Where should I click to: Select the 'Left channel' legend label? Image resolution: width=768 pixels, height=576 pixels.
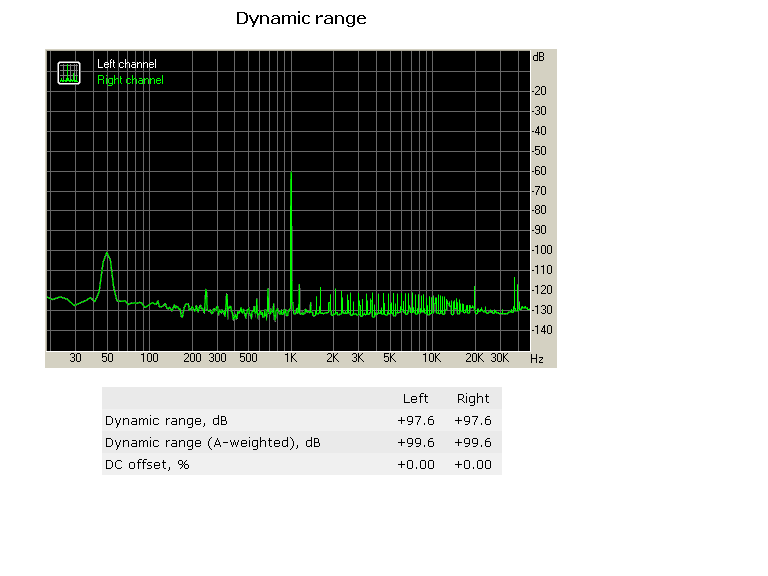[127, 64]
